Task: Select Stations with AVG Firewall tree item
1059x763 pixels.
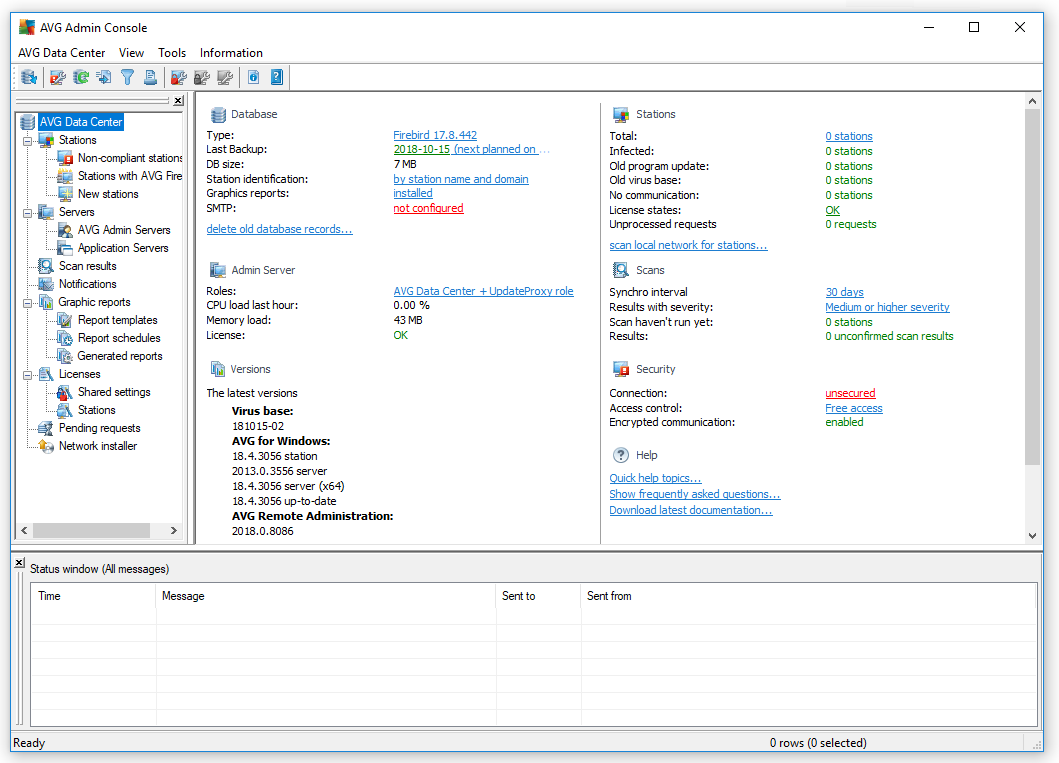Action: pyautogui.click(x=130, y=176)
